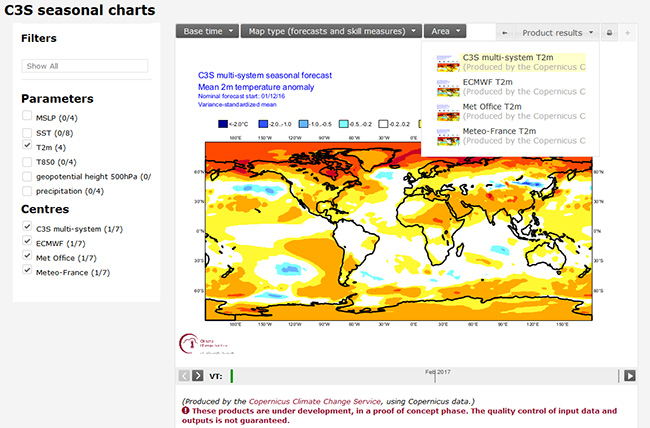Select Met Office T2m product
650x428 pixels.
tap(511, 111)
